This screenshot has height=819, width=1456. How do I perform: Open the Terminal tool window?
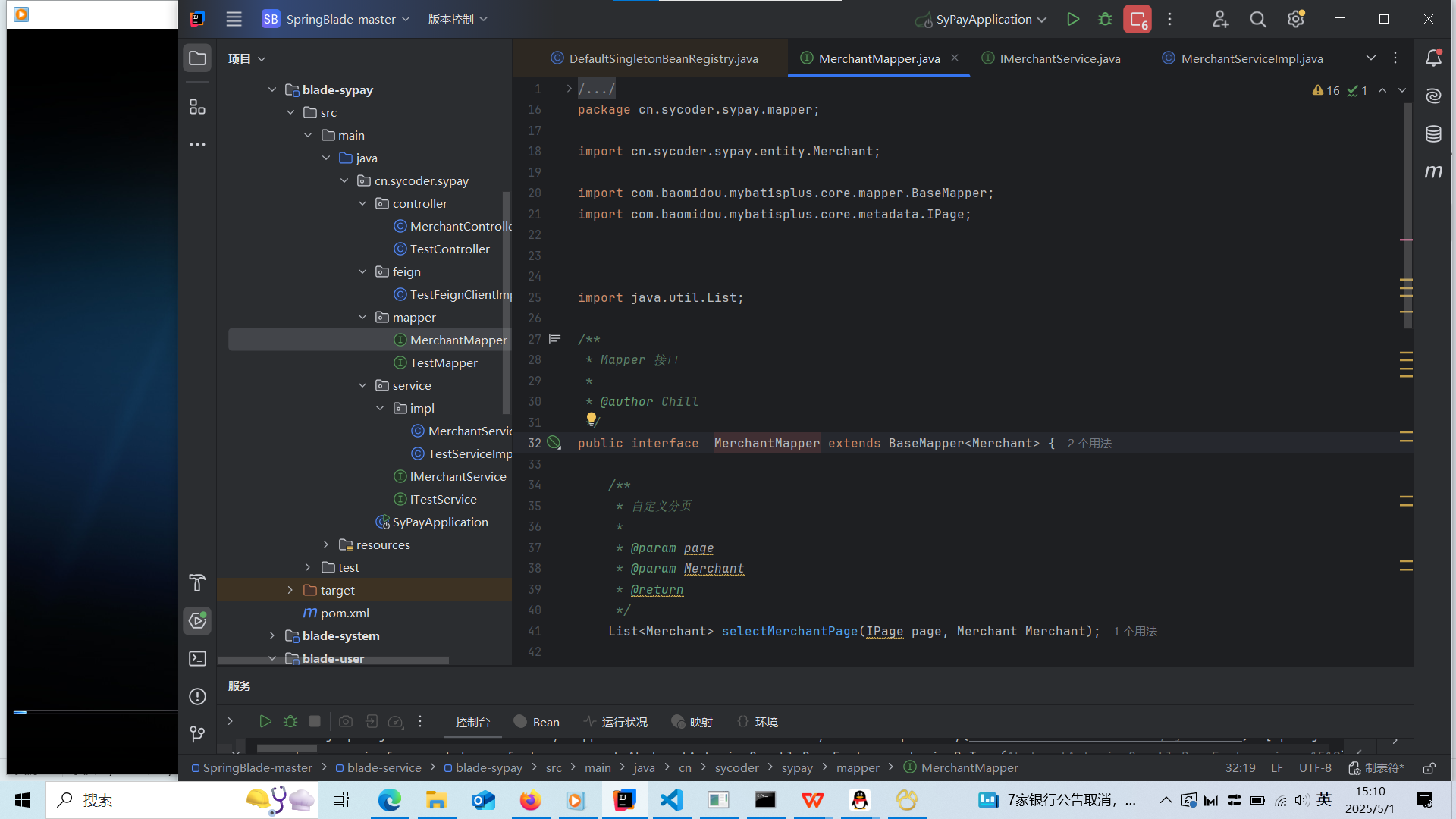(x=197, y=658)
